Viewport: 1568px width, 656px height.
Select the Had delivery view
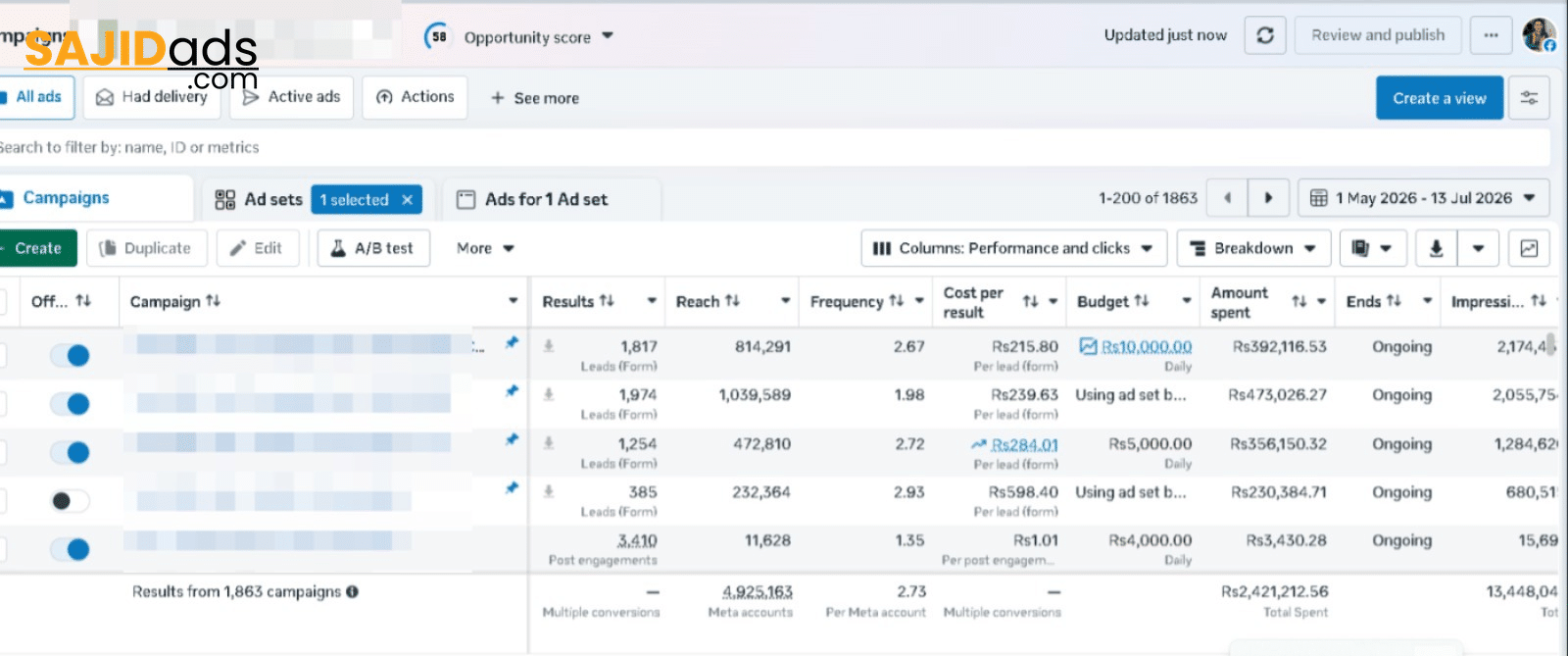(x=152, y=97)
